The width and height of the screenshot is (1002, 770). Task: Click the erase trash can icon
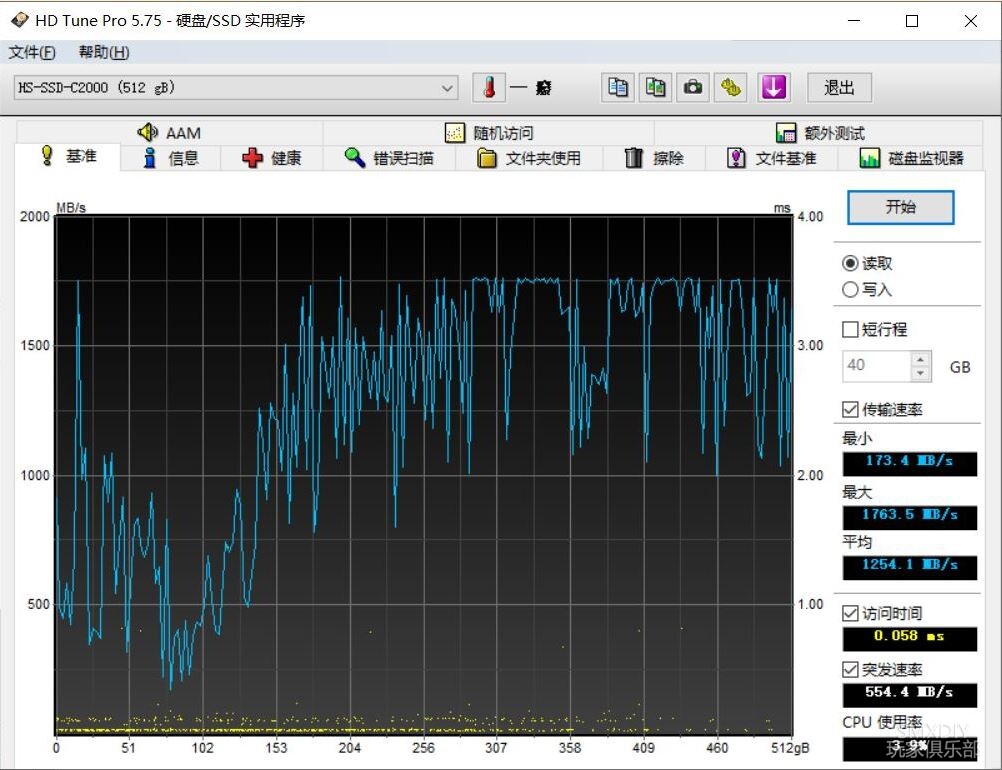pyautogui.click(x=633, y=158)
